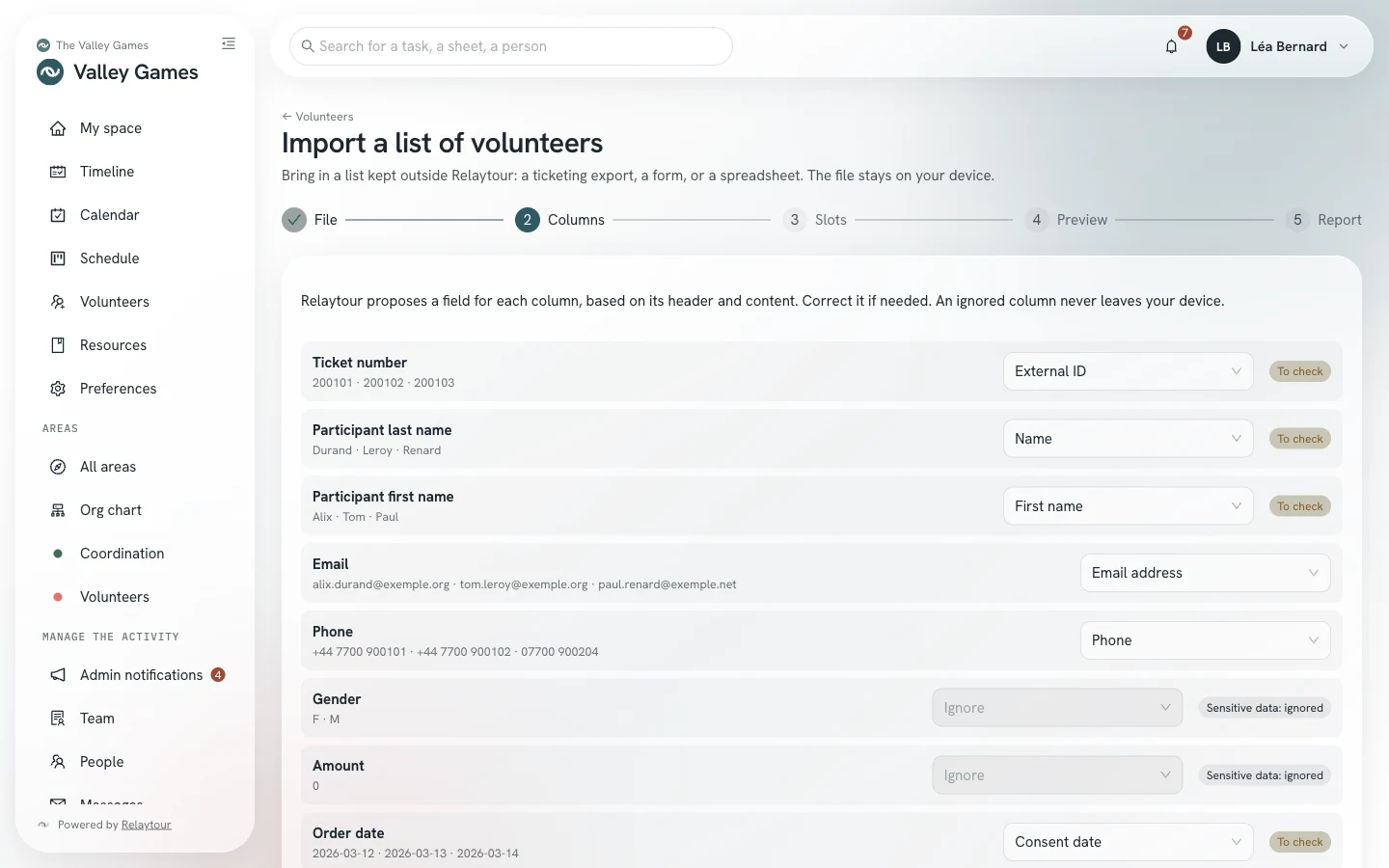Click the To check badge for Order date

[x=1300, y=842]
